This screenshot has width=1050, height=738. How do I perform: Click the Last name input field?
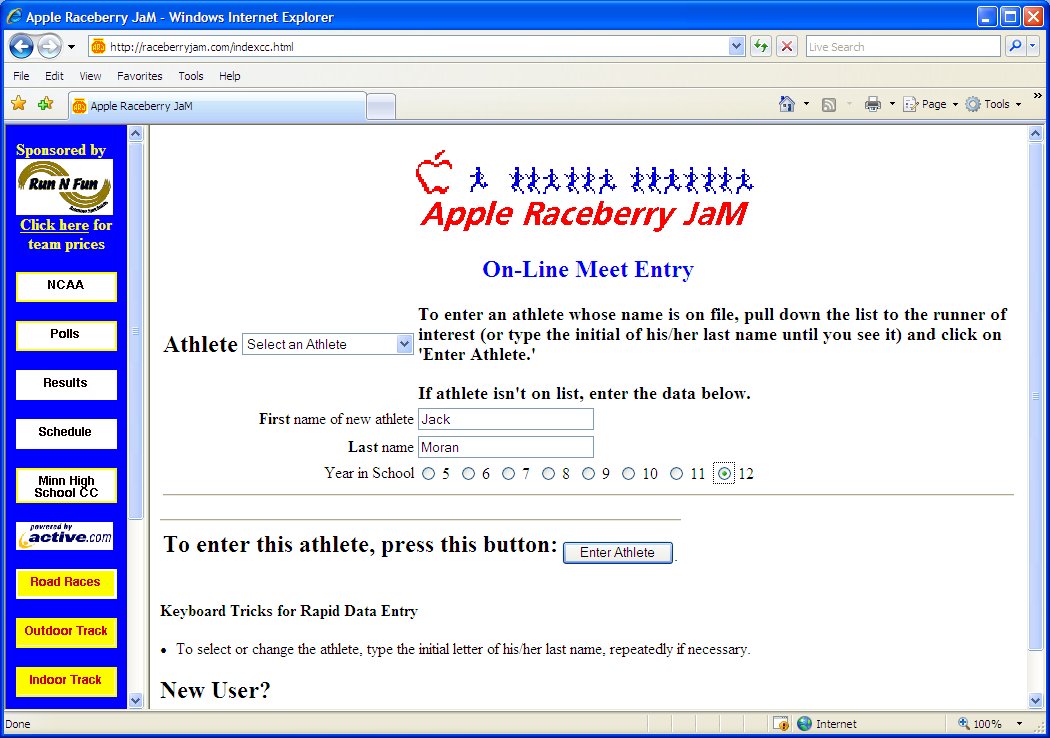(x=505, y=447)
